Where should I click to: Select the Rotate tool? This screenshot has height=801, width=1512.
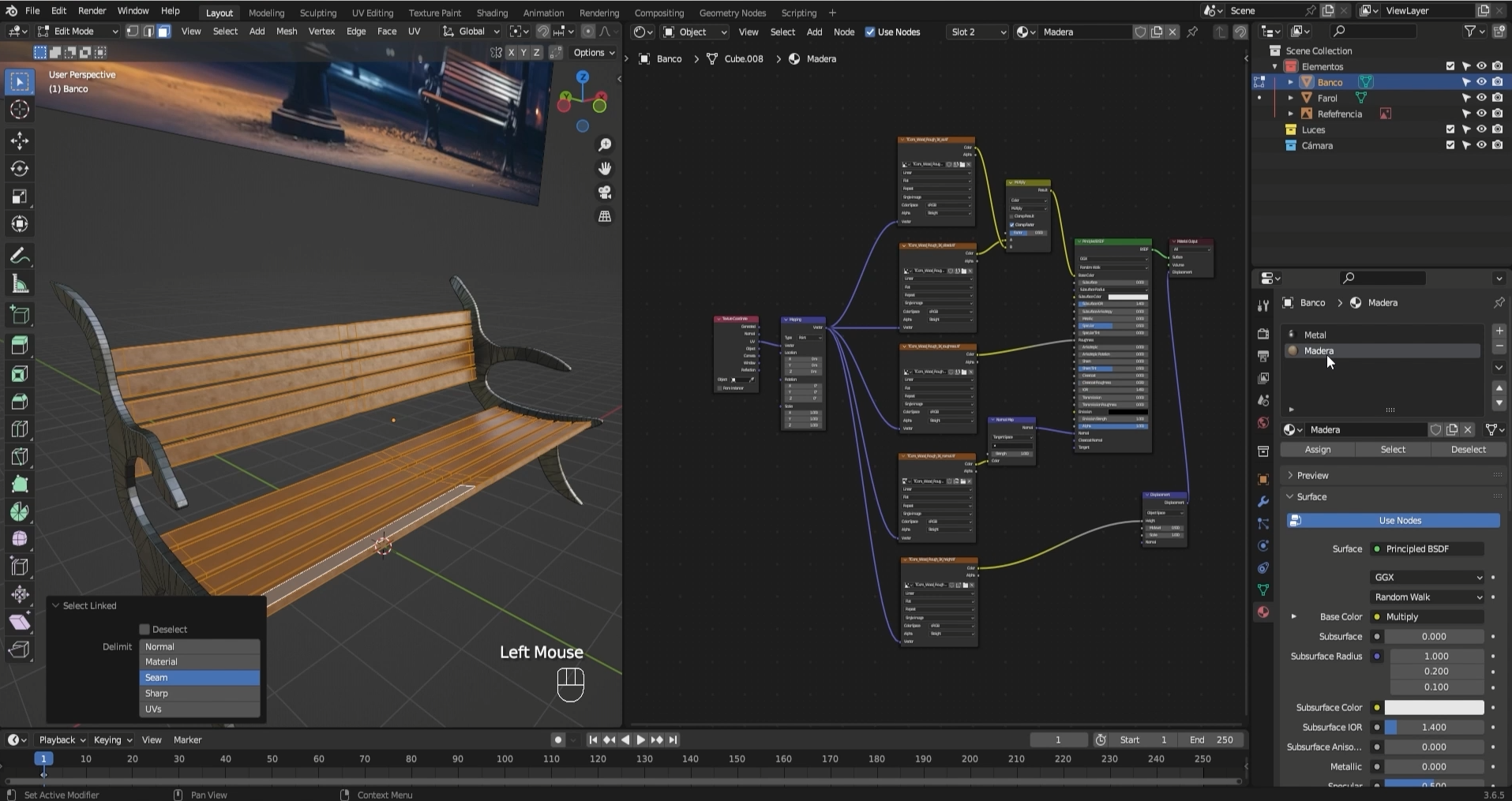(x=20, y=168)
